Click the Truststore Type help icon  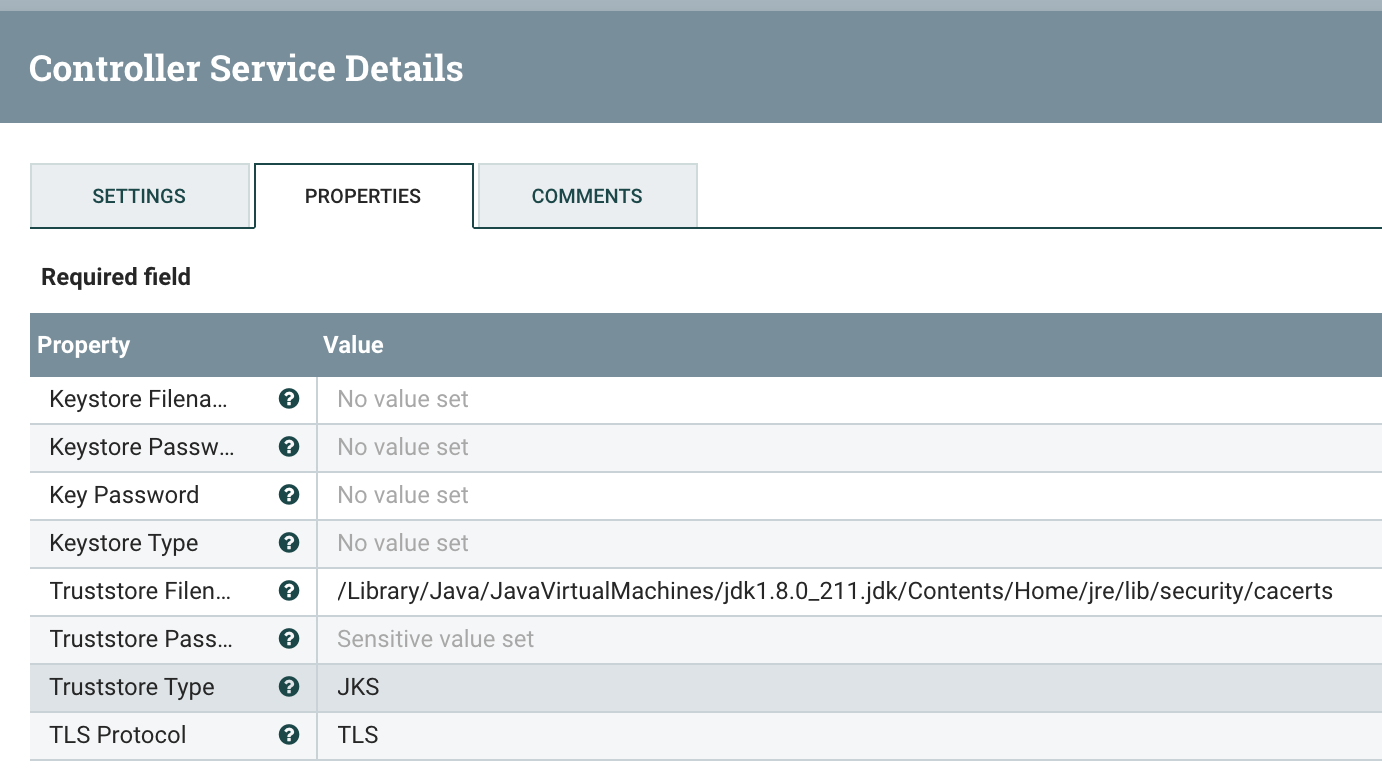(289, 687)
